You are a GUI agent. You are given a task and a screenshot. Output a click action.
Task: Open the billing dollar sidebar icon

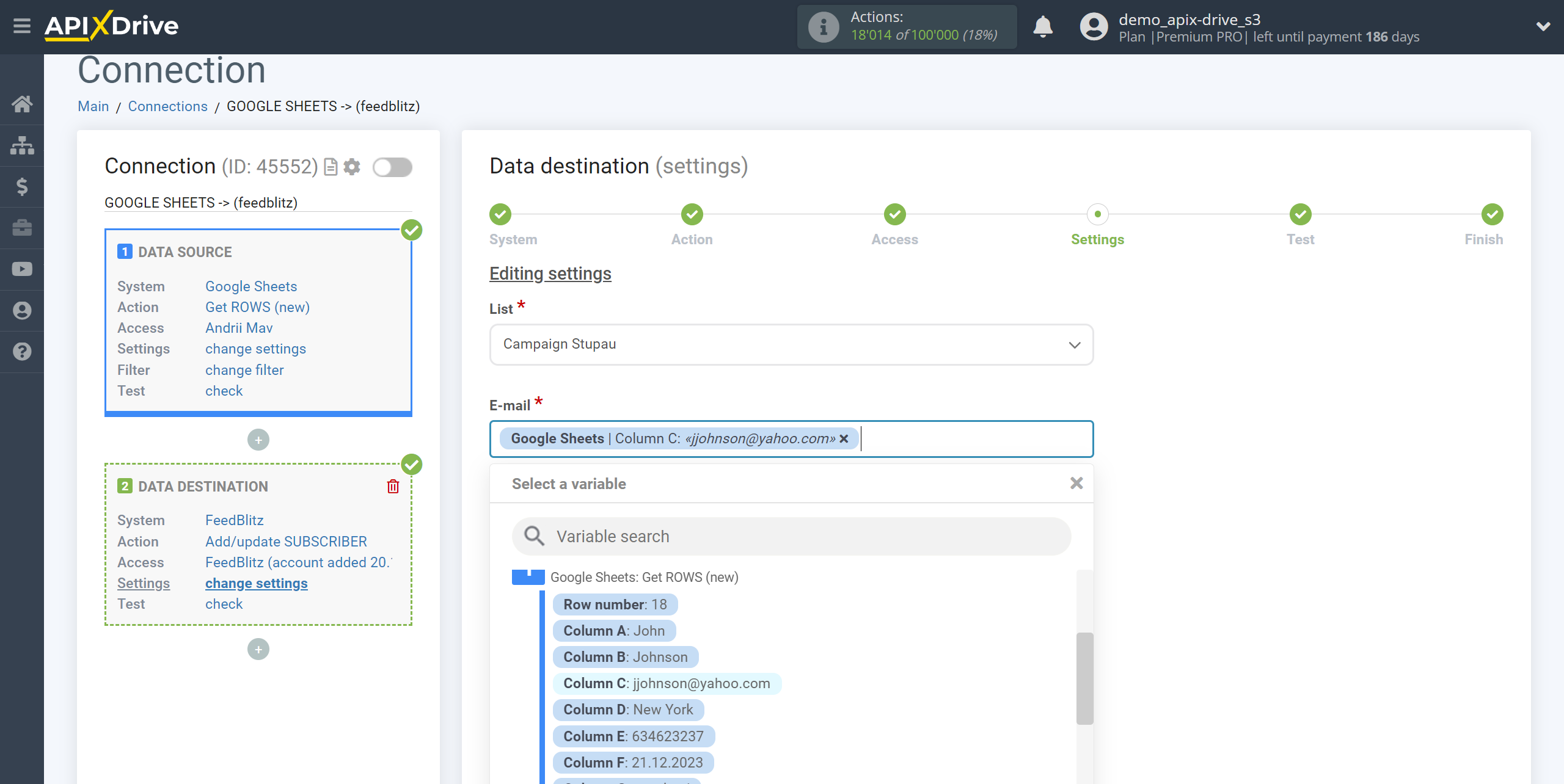pos(22,186)
